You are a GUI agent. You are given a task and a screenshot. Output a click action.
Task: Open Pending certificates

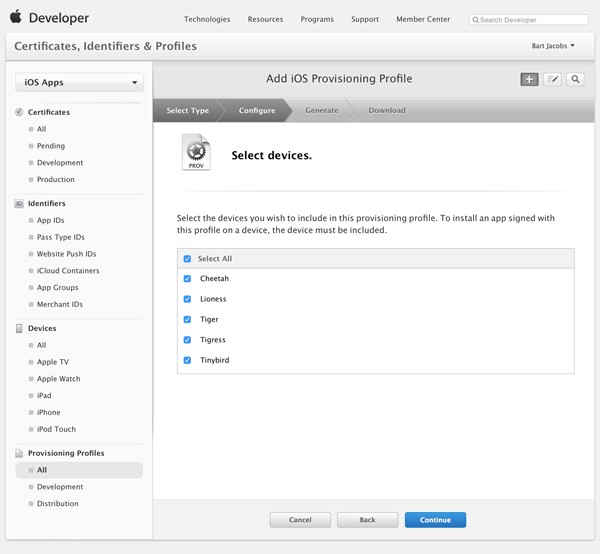[x=51, y=146]
